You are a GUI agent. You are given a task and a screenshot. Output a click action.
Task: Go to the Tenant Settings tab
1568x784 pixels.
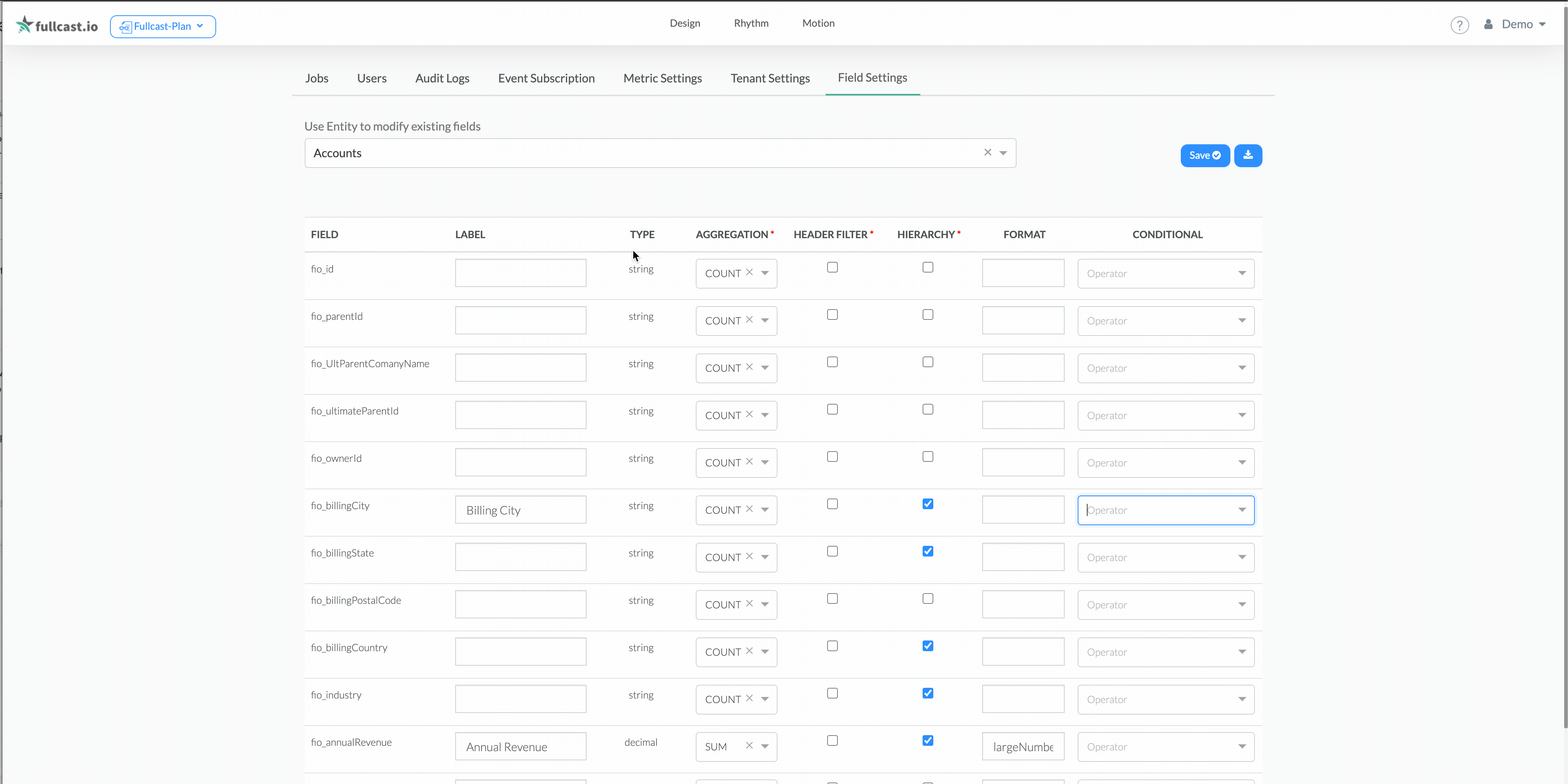click(x=770, y=79)
